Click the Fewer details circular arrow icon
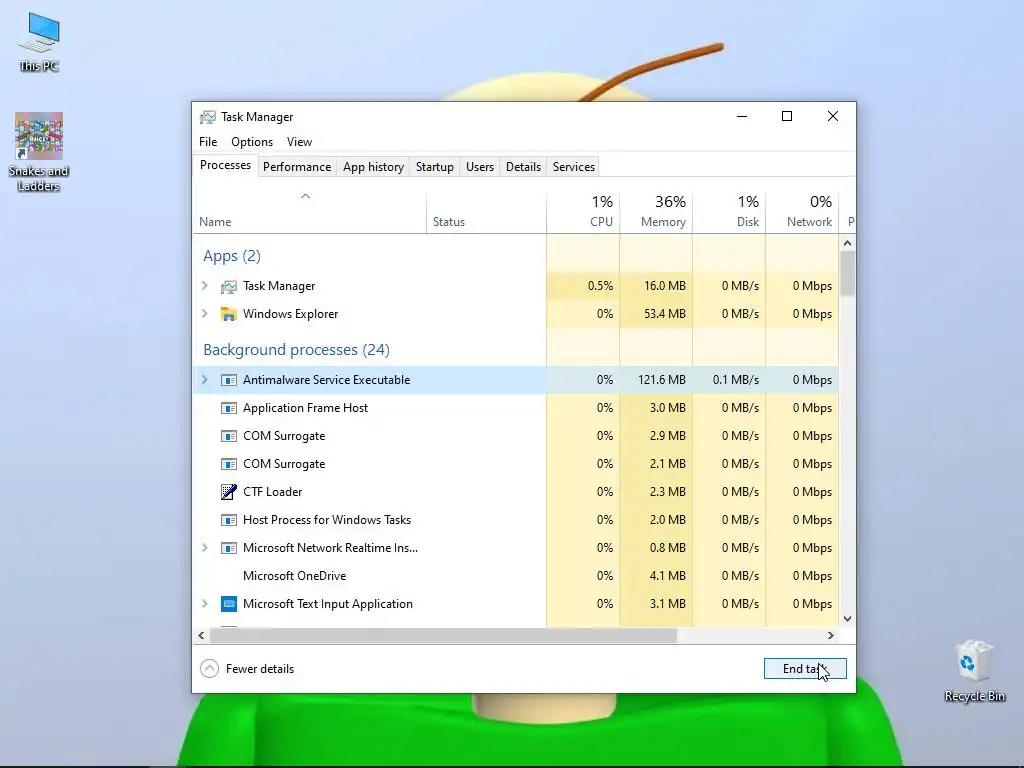Viewport: 1024px width, 768px height. click(x=209, y=669)
